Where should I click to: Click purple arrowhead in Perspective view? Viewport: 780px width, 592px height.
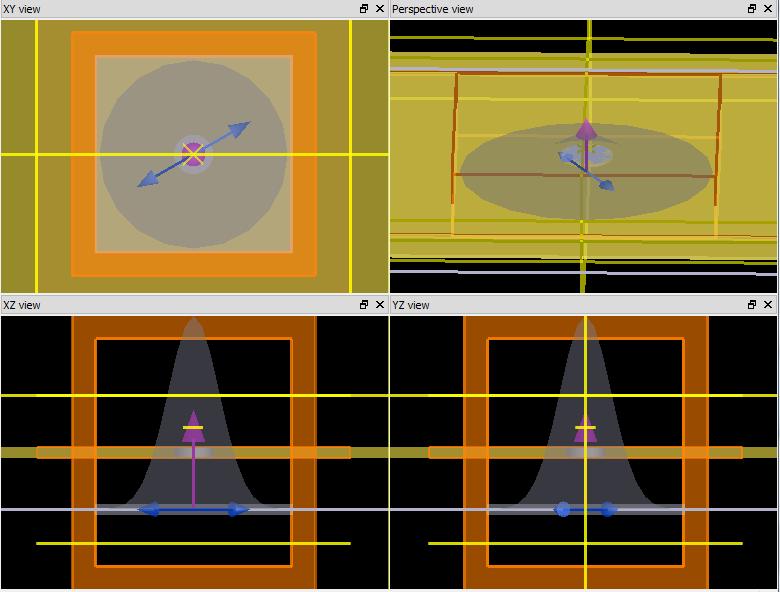point(586,131)
